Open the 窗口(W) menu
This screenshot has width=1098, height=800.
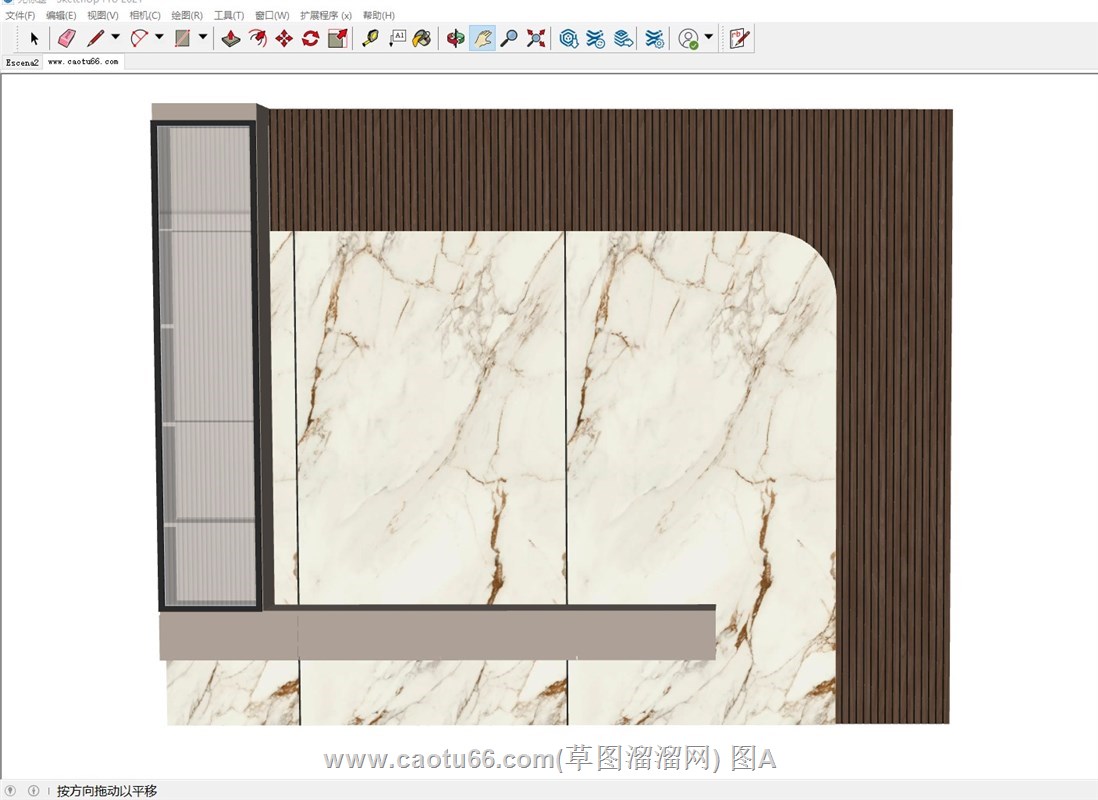point(272,15)
